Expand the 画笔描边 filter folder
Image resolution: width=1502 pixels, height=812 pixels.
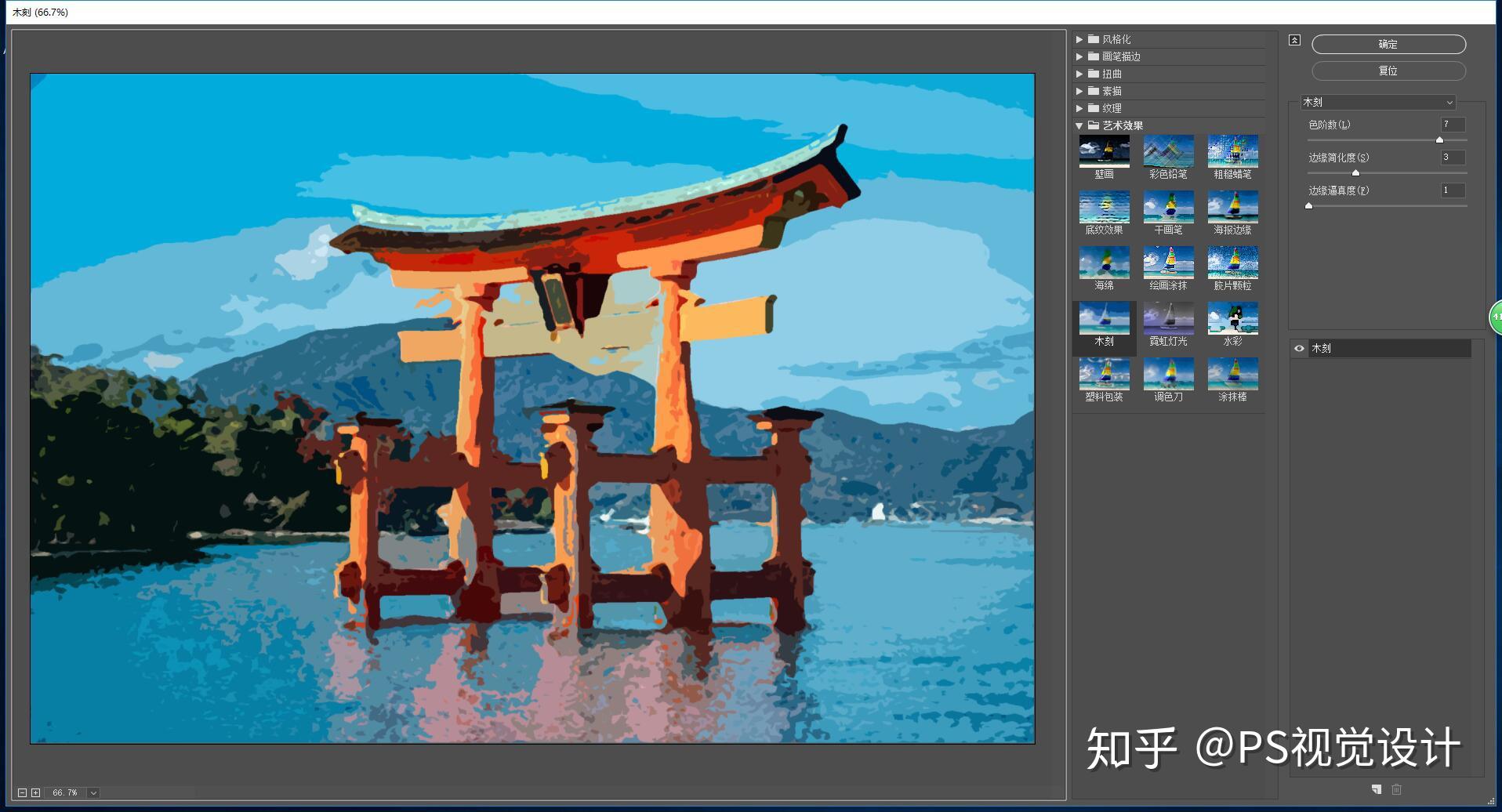[1079, 56]
